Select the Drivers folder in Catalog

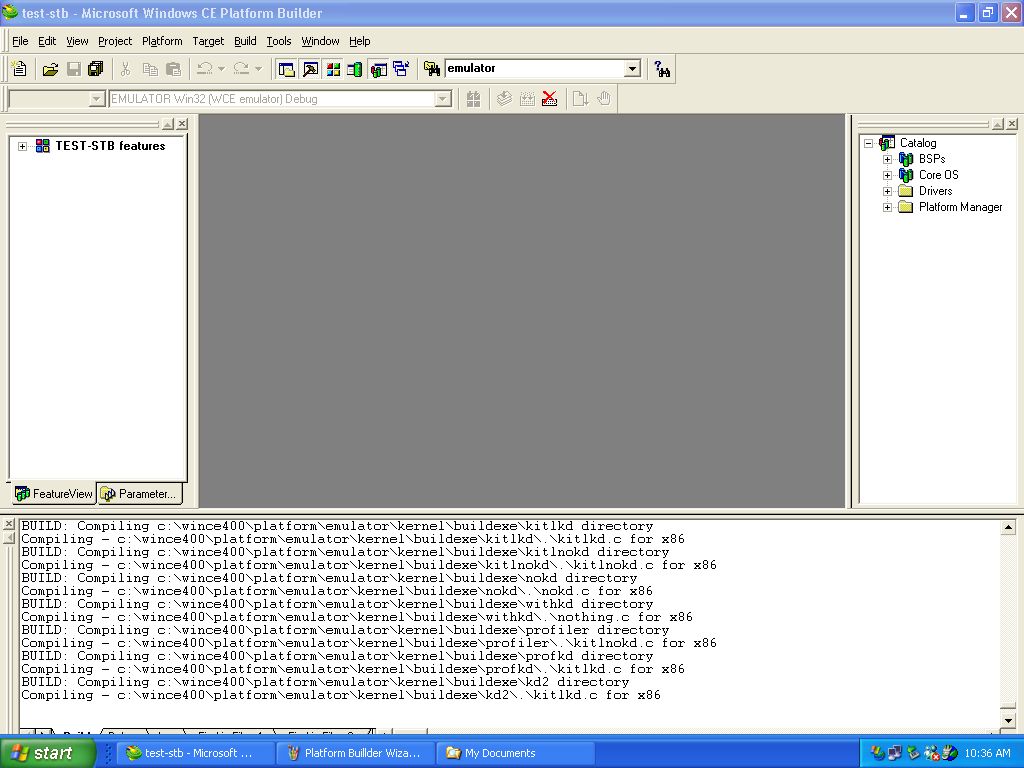[x=935, y=191]
